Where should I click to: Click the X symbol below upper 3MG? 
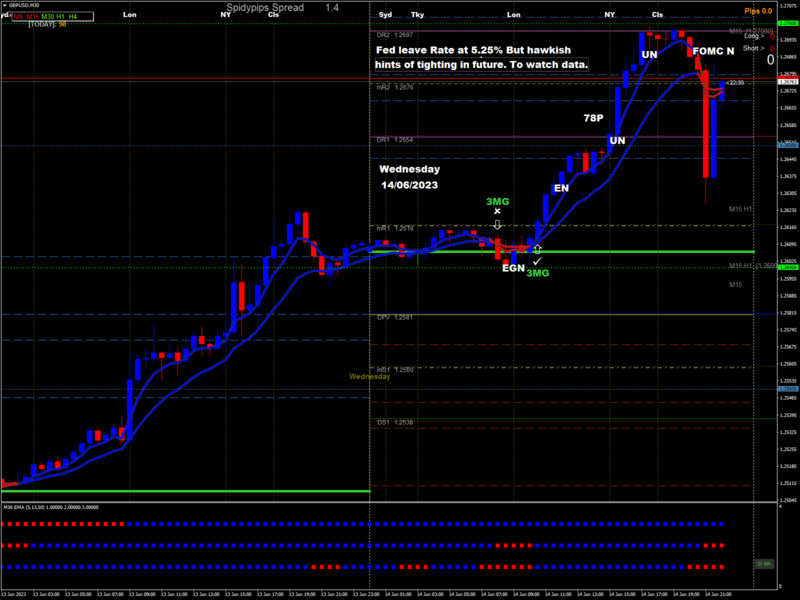coord(497,211)
